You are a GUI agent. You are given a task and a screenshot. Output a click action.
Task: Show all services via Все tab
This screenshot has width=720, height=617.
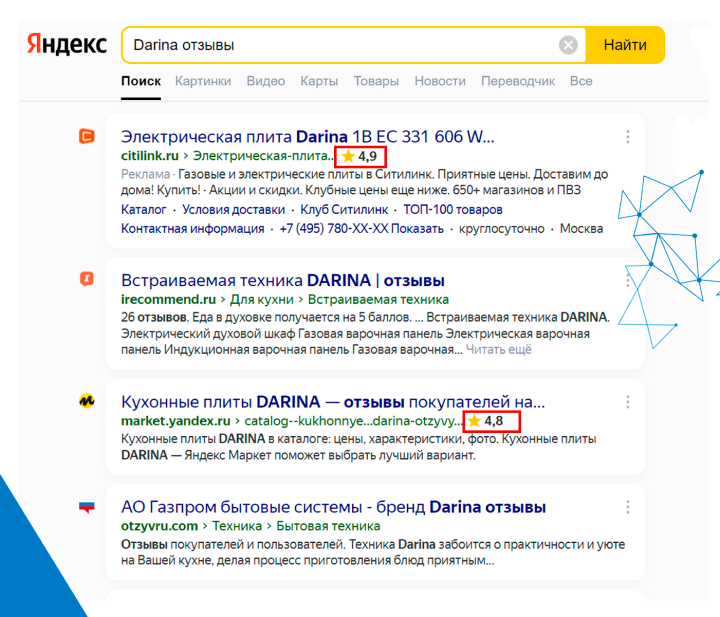click(581, 81)
